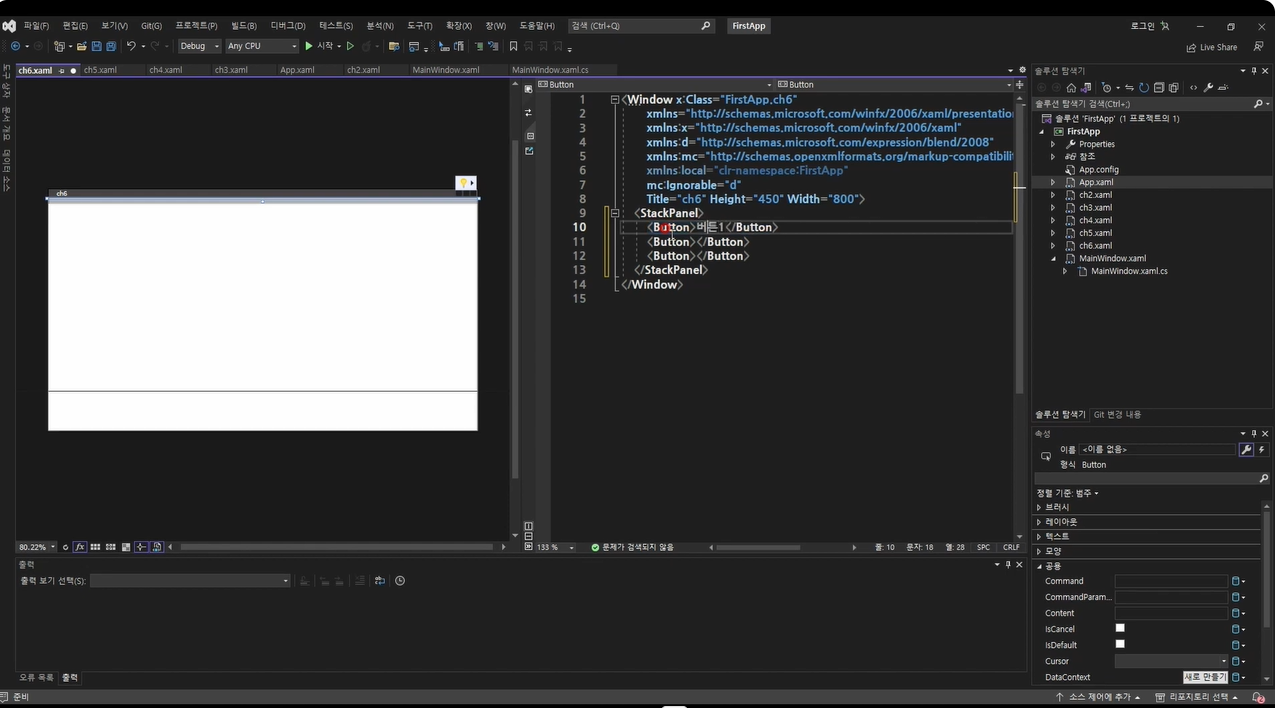
Task: Open the 출력 보기 선택 dropdown
Action: tap(190, 581)
